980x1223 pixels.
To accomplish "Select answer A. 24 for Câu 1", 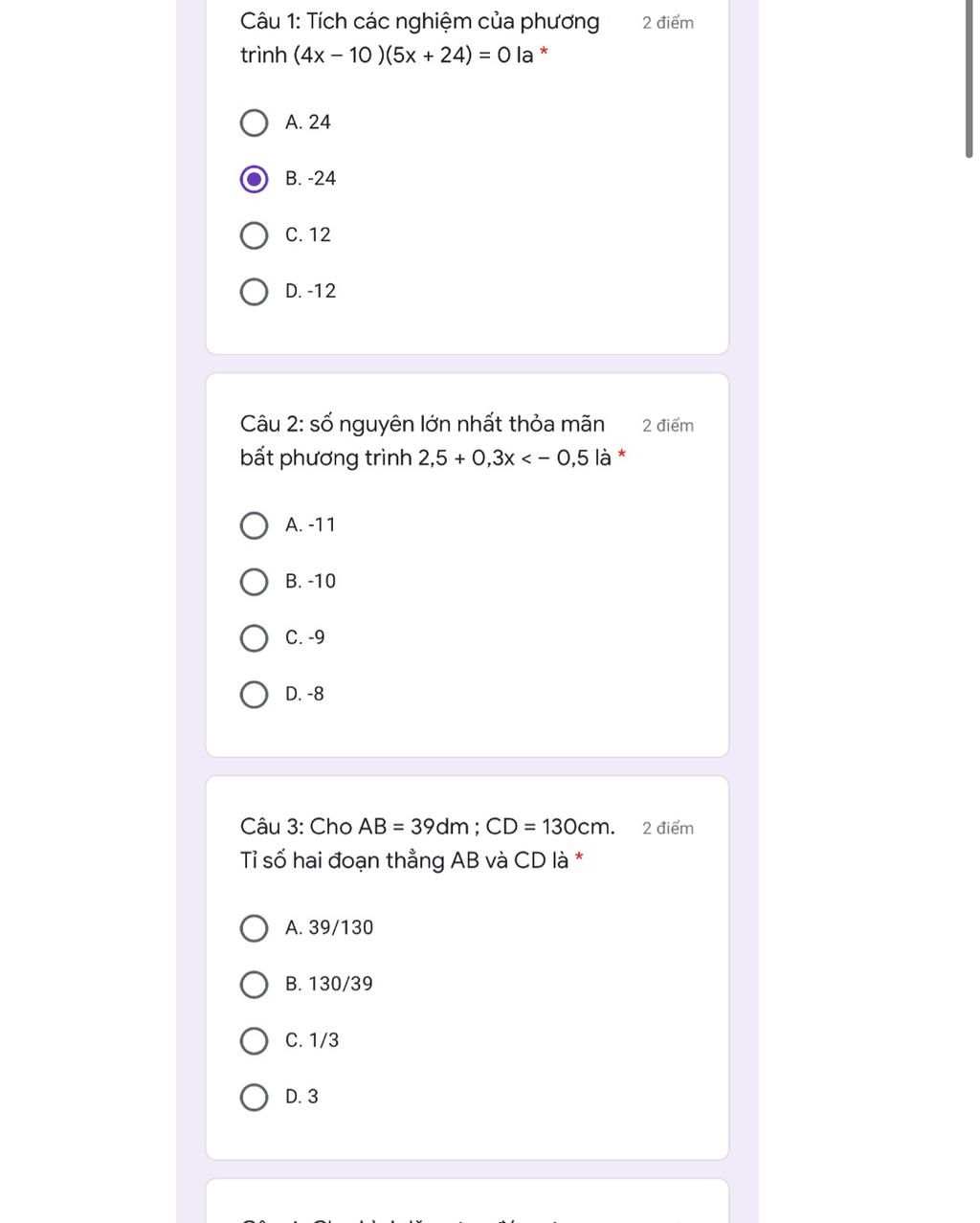I will 254,122.
